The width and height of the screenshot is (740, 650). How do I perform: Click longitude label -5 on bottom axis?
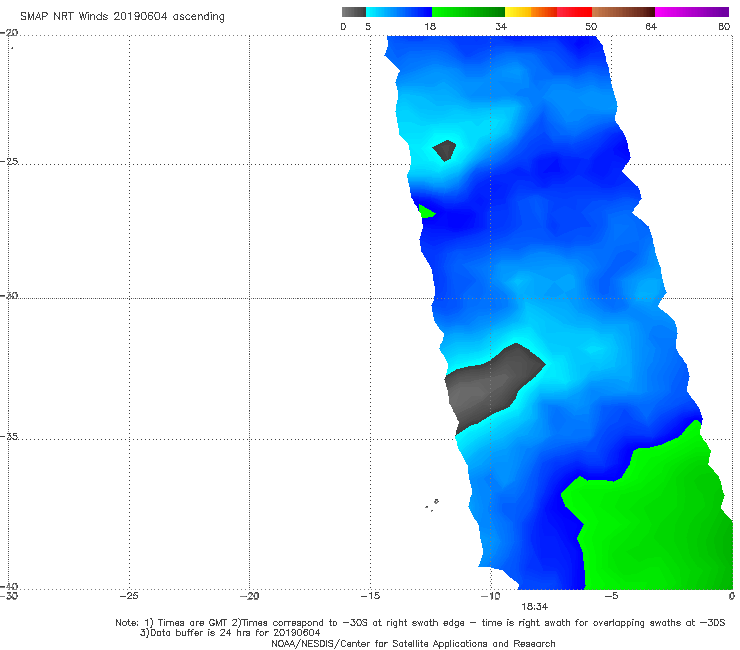pos(611,596)
